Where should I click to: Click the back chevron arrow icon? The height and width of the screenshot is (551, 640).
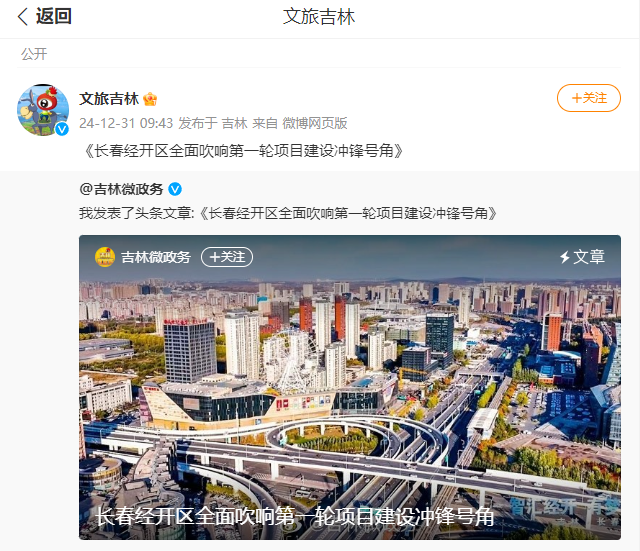click(x=23, y=17)
